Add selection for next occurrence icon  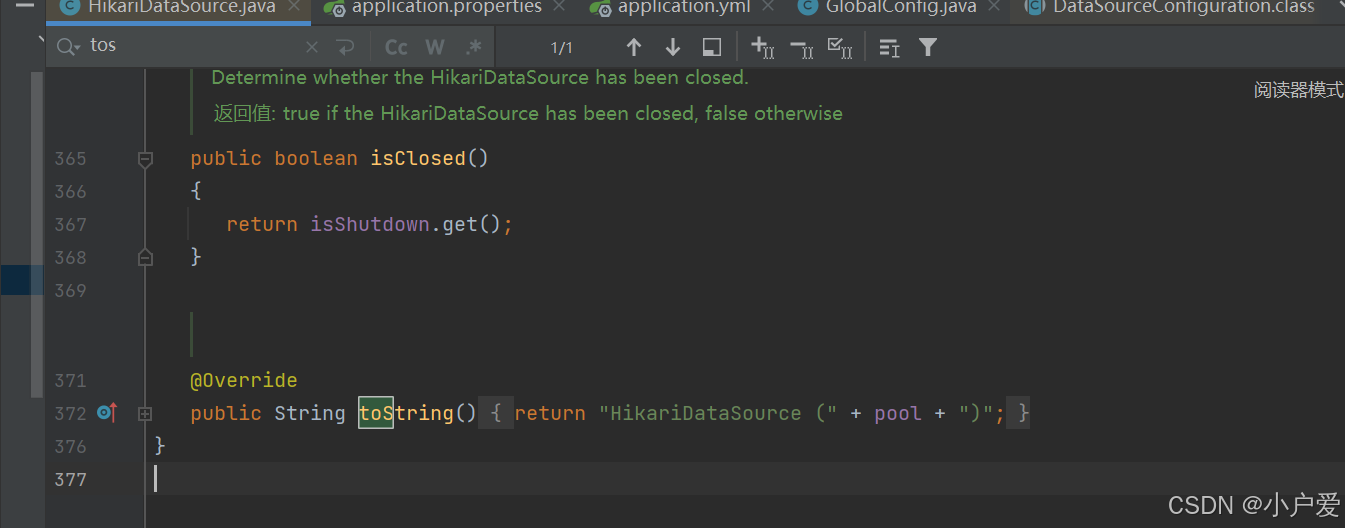pyautogui.click(x=762, y=47)
